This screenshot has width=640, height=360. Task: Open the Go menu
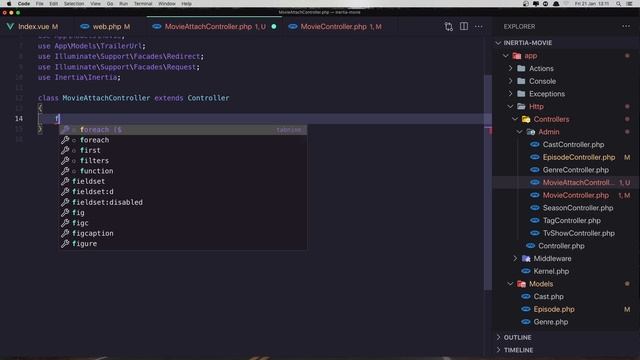click(110, 4)
